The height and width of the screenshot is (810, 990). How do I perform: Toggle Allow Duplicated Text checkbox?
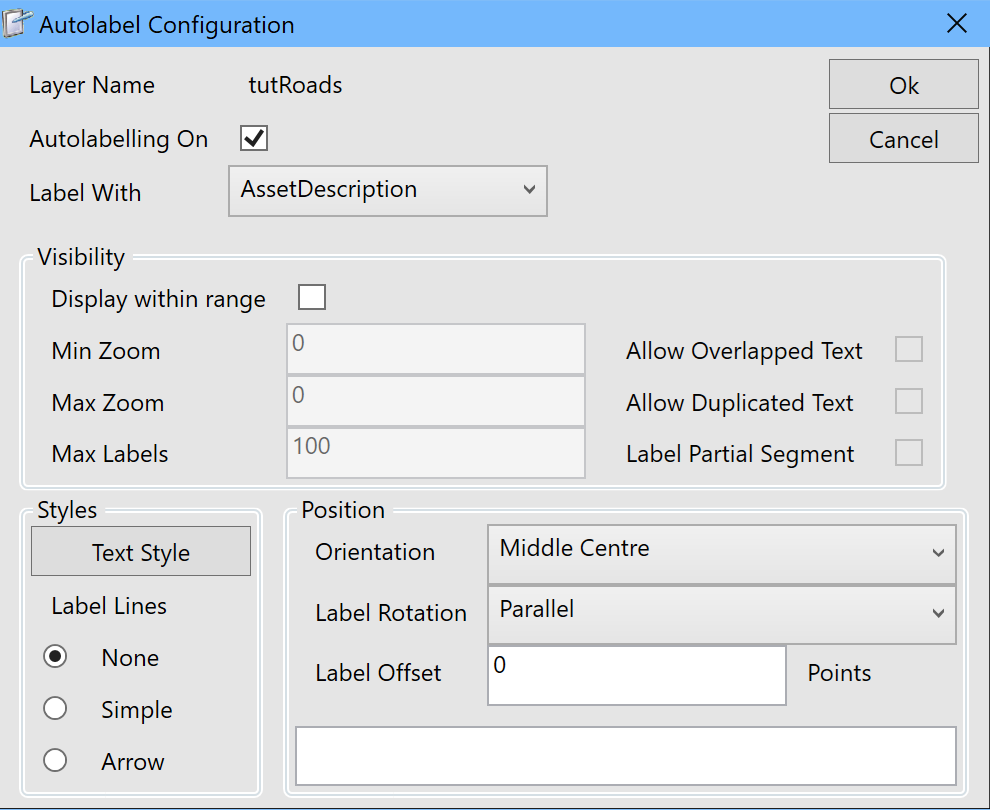909,401
